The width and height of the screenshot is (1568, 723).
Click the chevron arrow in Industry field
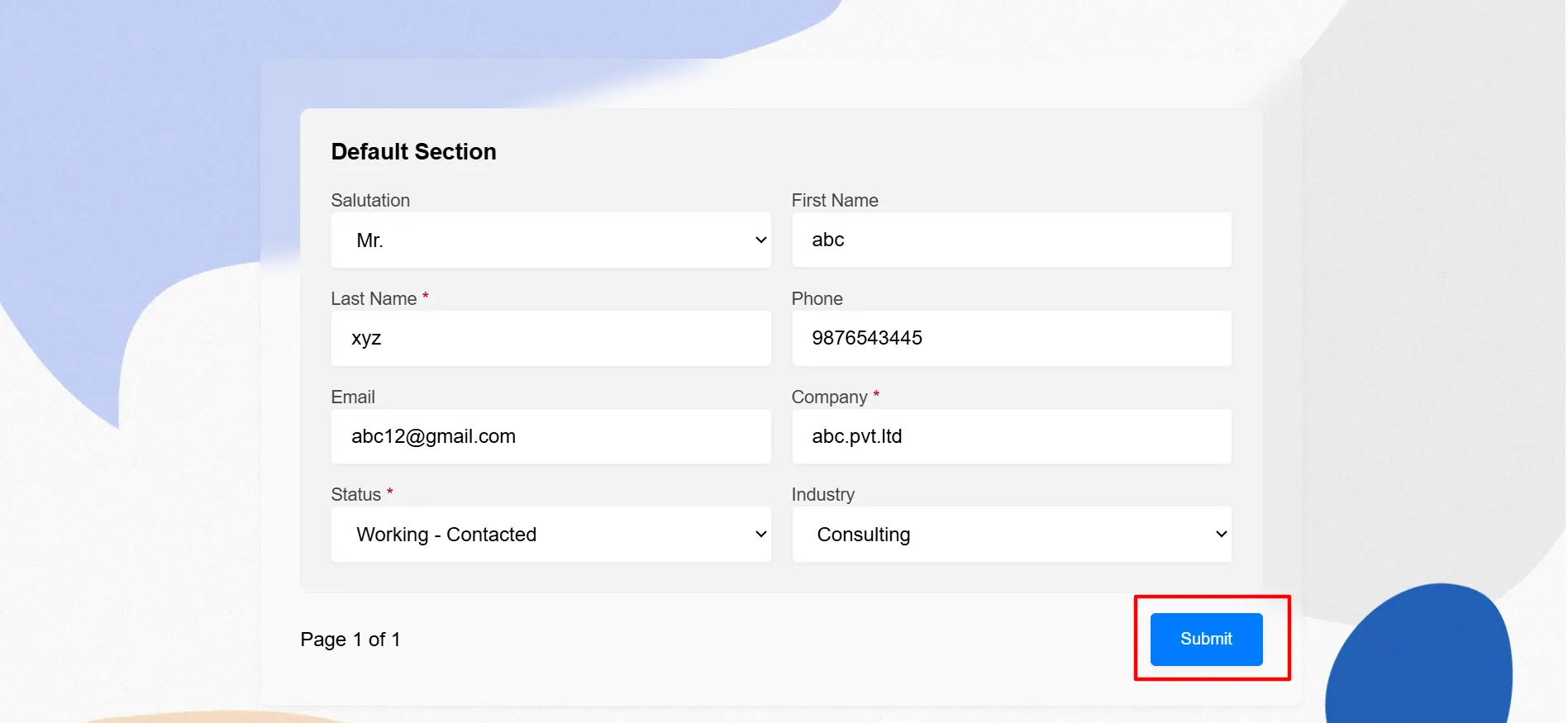pos(1221,535)
